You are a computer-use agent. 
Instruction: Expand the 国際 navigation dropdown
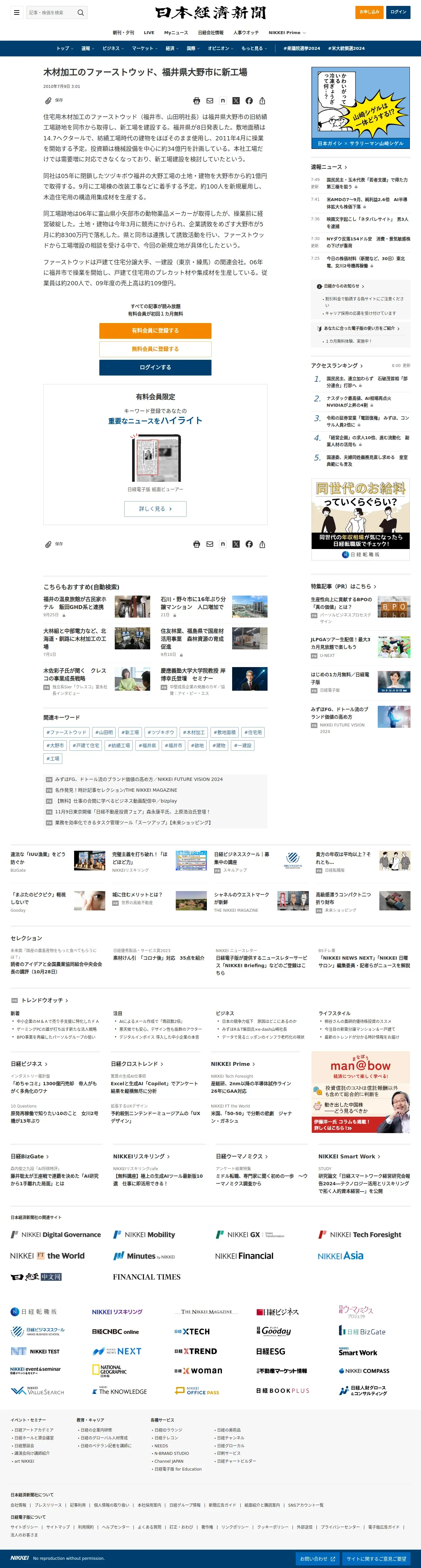pyautogui.click(x=193, y=49)
